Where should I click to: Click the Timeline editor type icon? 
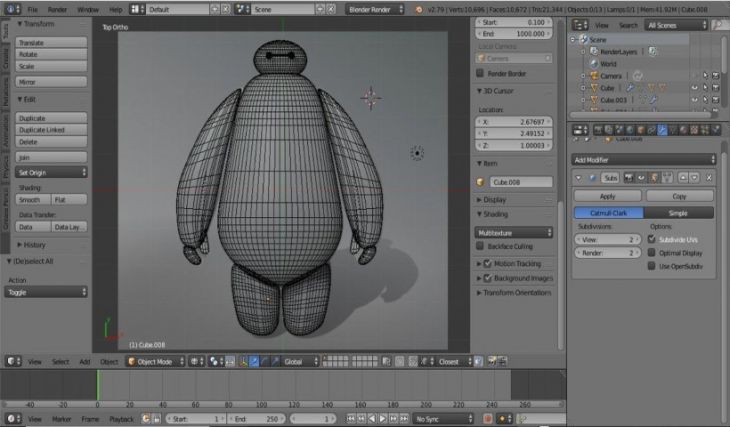[x=13, y=419]
